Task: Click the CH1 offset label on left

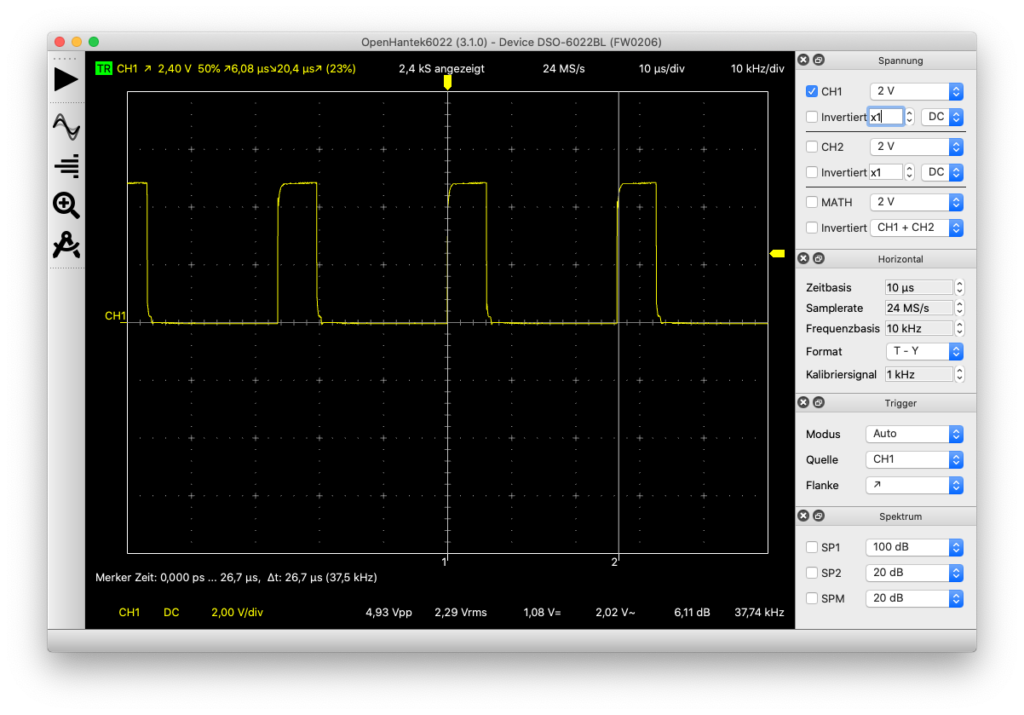Action: point(115,316)
